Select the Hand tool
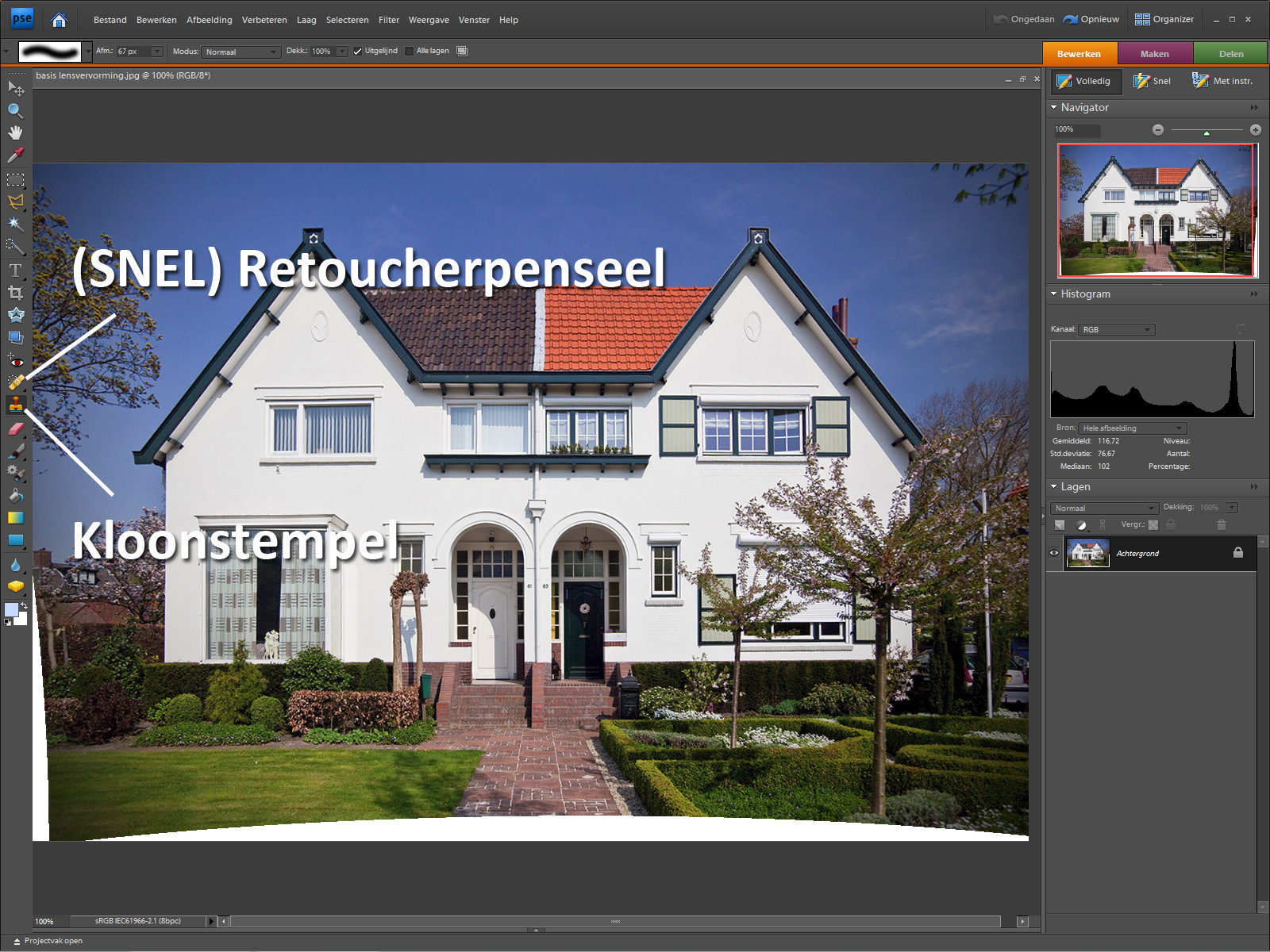Screen dimensions: 1270x952 pyautogui.click(x=15, y=132)
